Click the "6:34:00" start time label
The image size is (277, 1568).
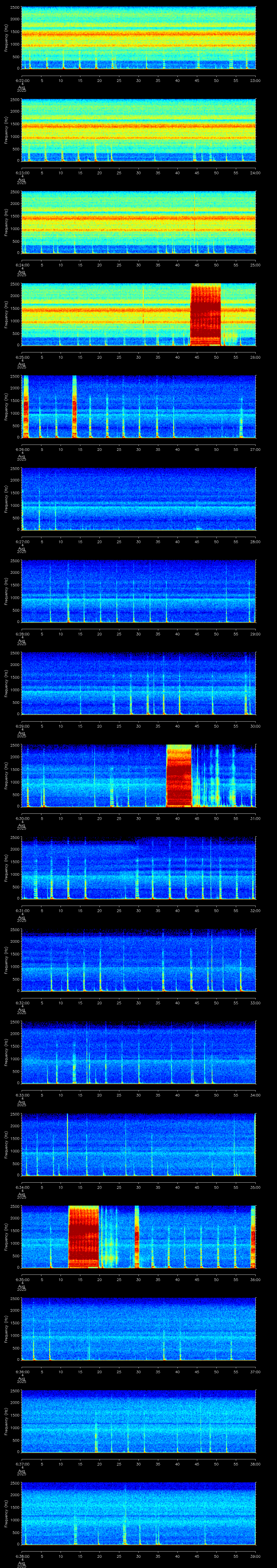coord(22,1187)
